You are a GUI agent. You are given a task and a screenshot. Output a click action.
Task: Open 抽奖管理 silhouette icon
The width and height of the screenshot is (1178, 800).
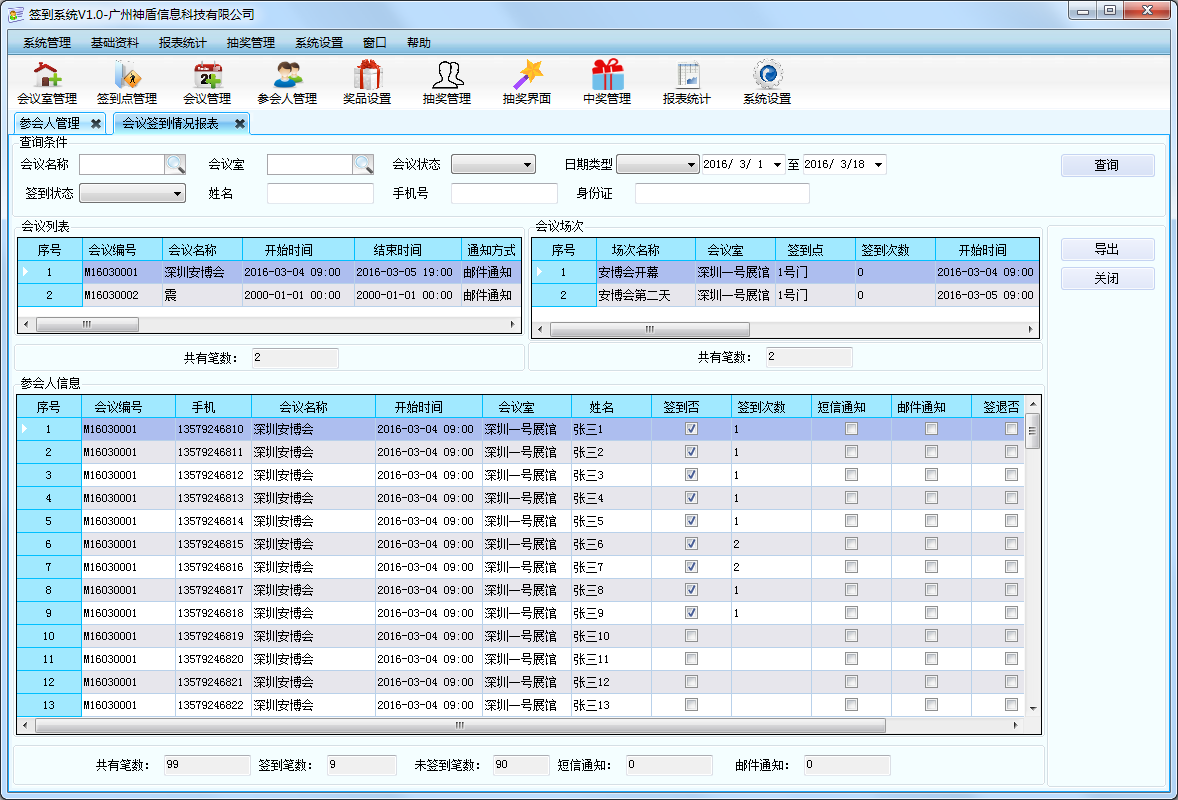[x=447, y=83]
